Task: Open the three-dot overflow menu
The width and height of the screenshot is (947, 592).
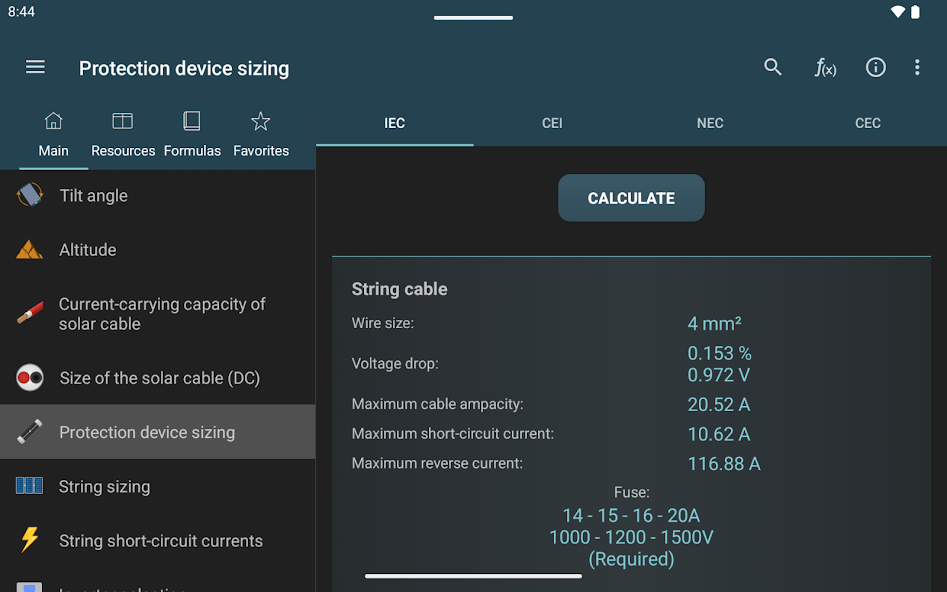Action: pyautogui.click(x=917, y=67)
